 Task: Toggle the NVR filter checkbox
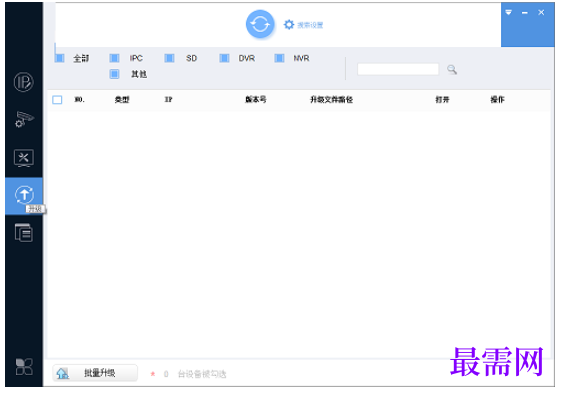pyautogui.click(x=279, y=58)
